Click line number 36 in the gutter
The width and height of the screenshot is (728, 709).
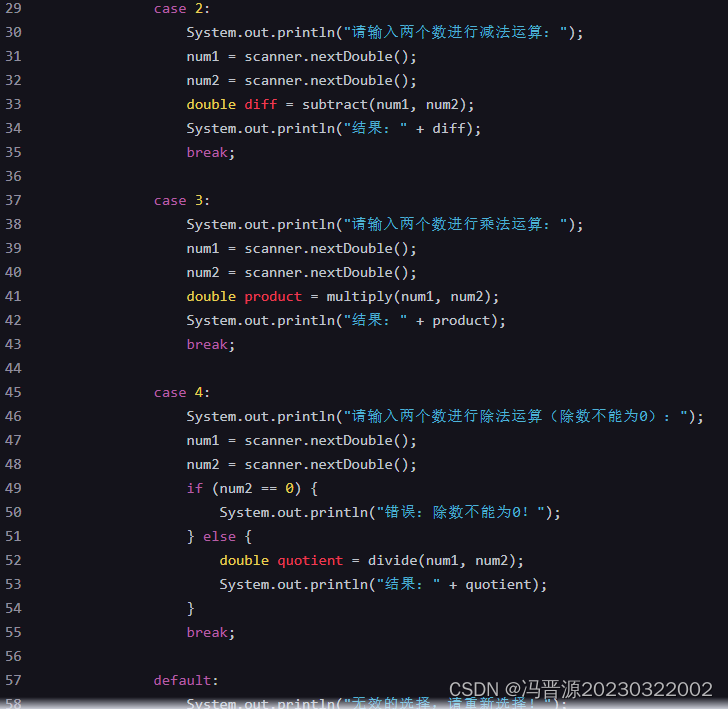pos(13,176)
